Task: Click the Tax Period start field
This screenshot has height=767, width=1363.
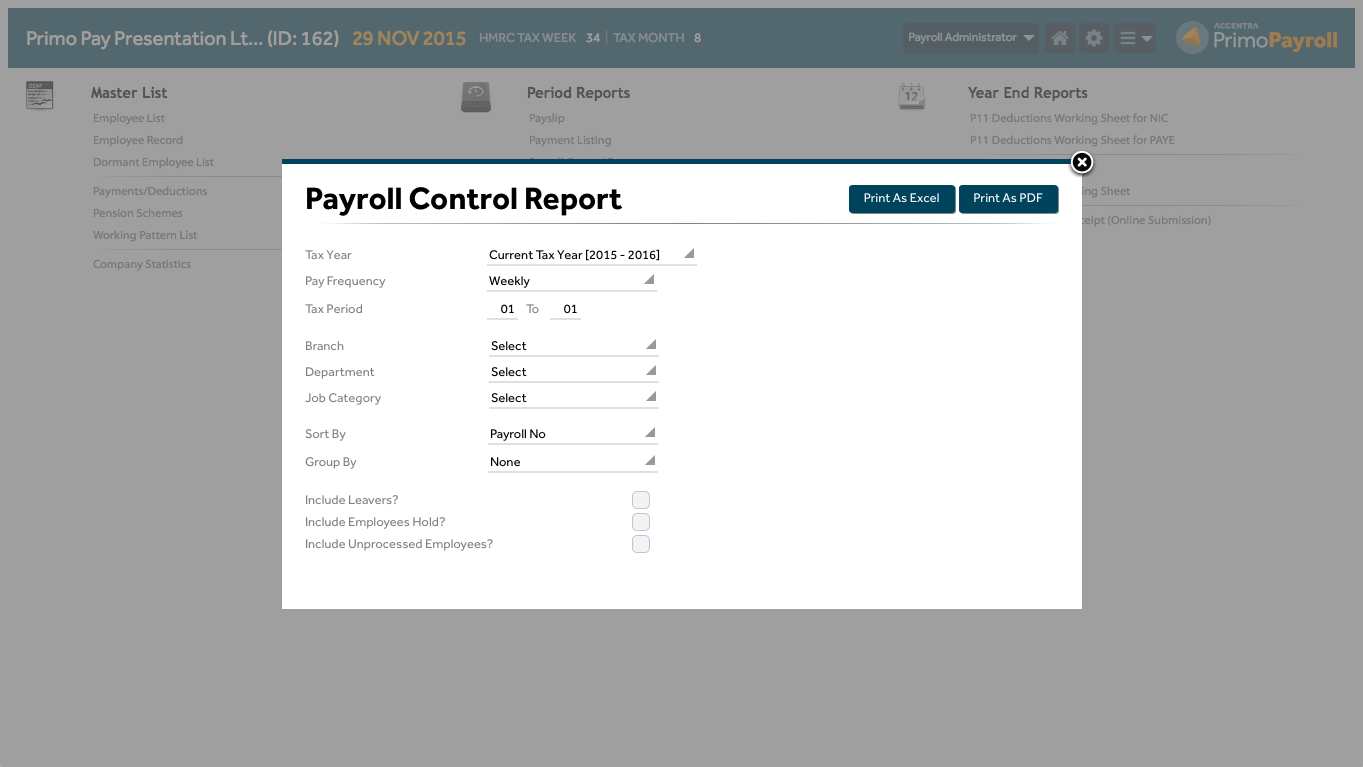Action: tap(506, 309)
